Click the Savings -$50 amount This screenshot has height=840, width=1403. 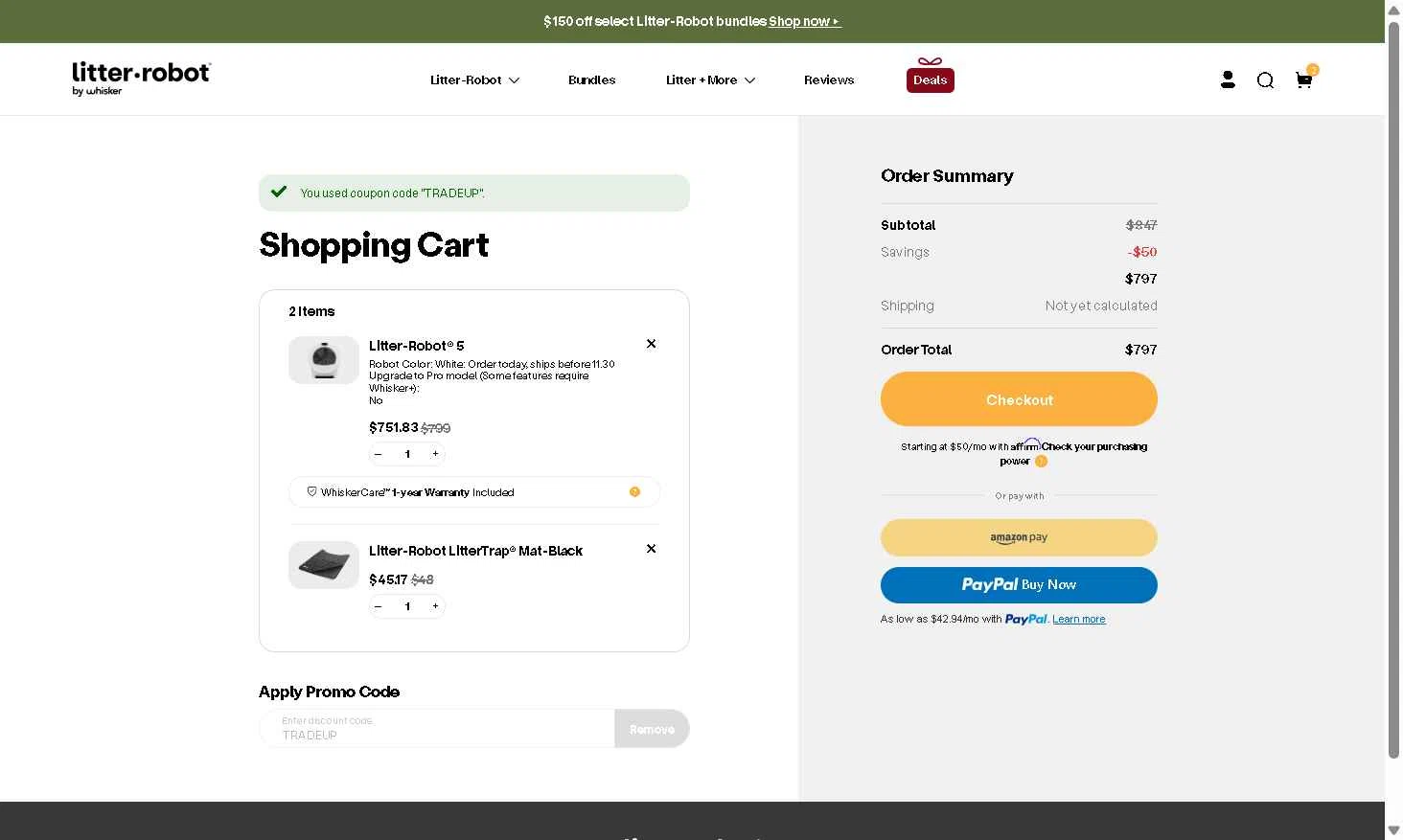1142,252
